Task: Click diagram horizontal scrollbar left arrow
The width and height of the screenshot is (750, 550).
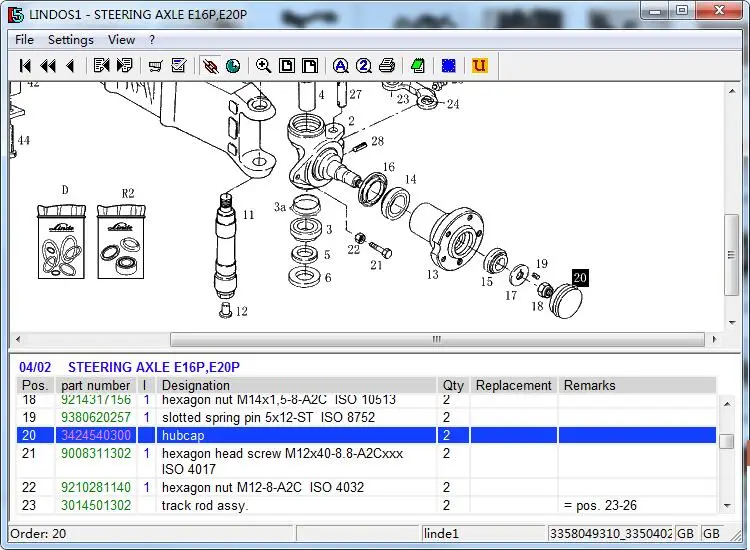Action: (18, 339)
